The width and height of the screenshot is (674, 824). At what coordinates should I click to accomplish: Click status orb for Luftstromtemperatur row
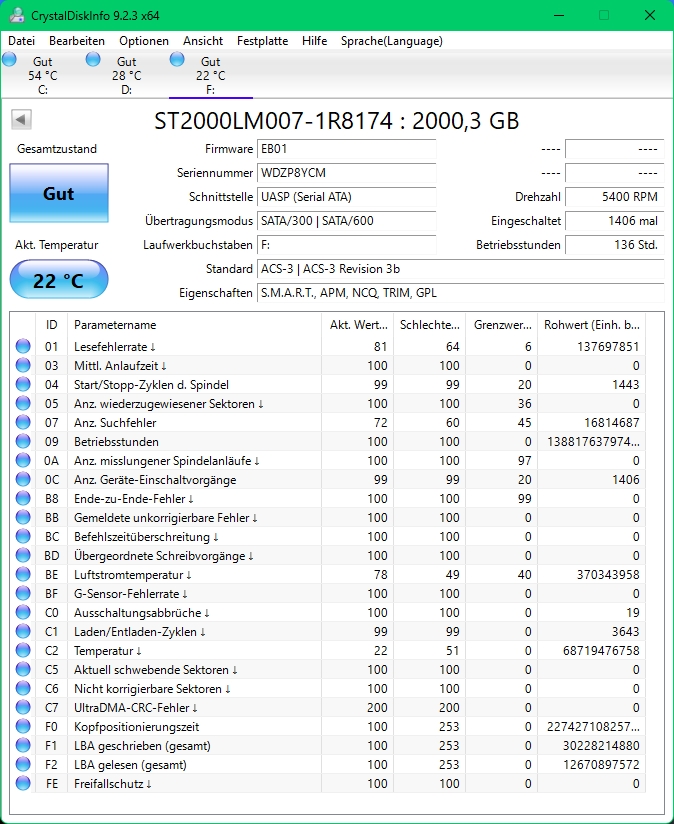pyautogui.click(x=23, y=574)
